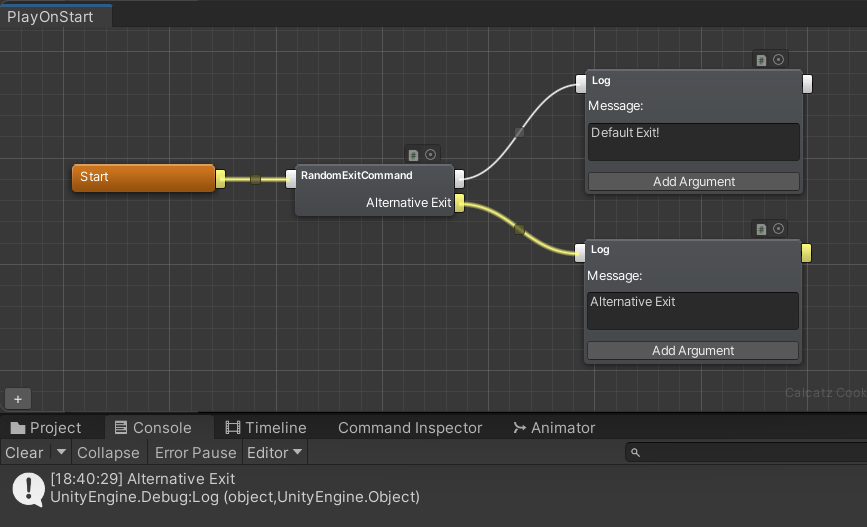Screen dimensions: 867x527
Task: Select the orange Start node
Action: pos(143,178)
